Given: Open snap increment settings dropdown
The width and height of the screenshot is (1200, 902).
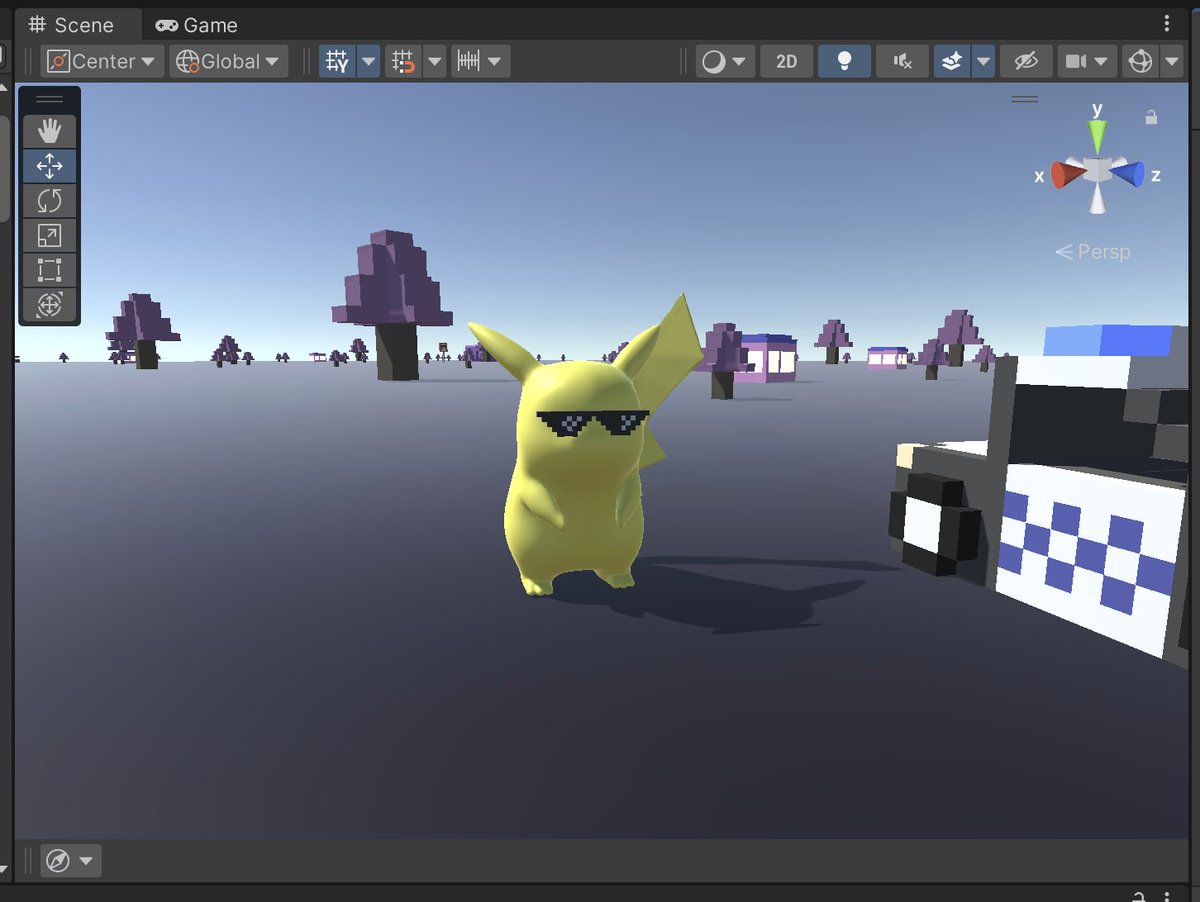Looking at the screenshot, I should 481,61.
